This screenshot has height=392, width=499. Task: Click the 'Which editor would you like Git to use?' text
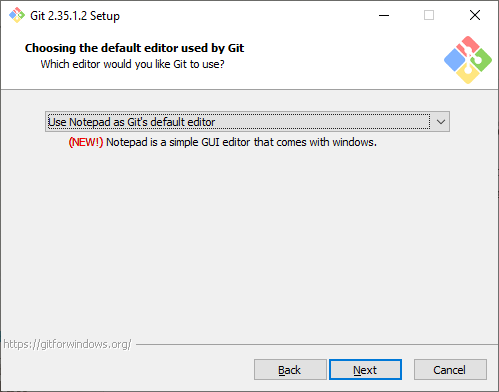[133, 64]
